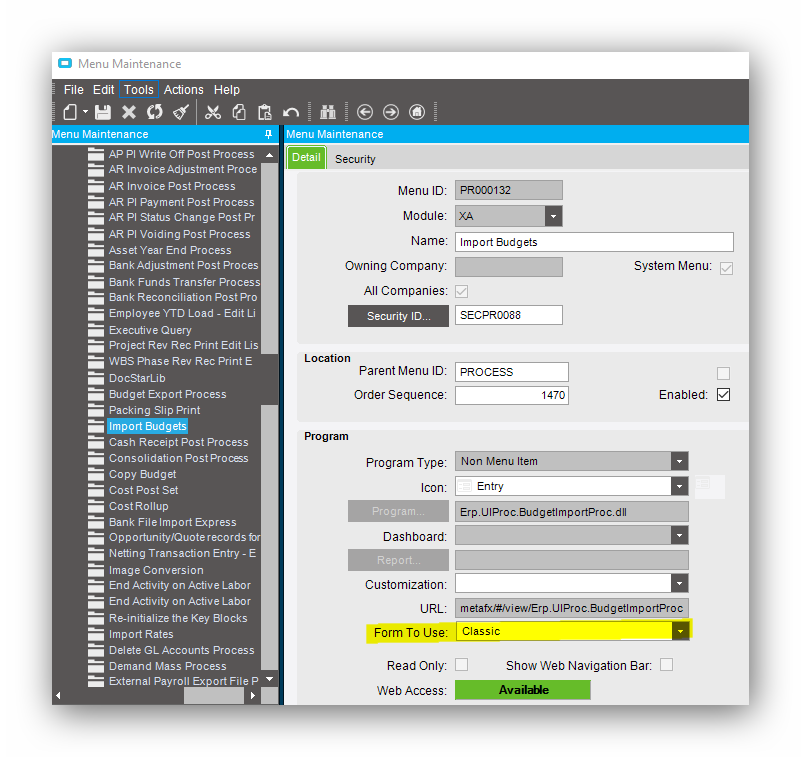Click folder icon beside Cost Post Set
Screen dimensions: 801x757
point(96,490)
